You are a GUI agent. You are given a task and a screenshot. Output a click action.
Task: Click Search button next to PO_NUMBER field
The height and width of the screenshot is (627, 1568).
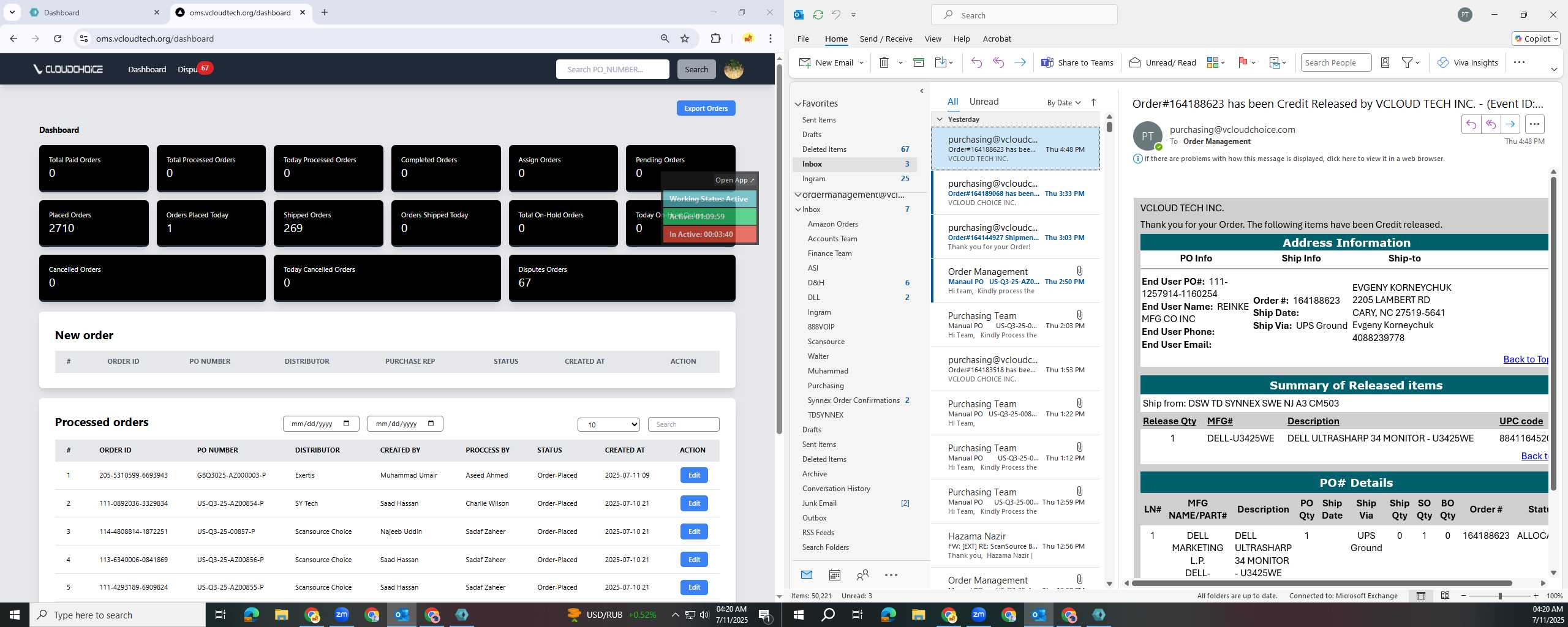[x=696, y=69]
